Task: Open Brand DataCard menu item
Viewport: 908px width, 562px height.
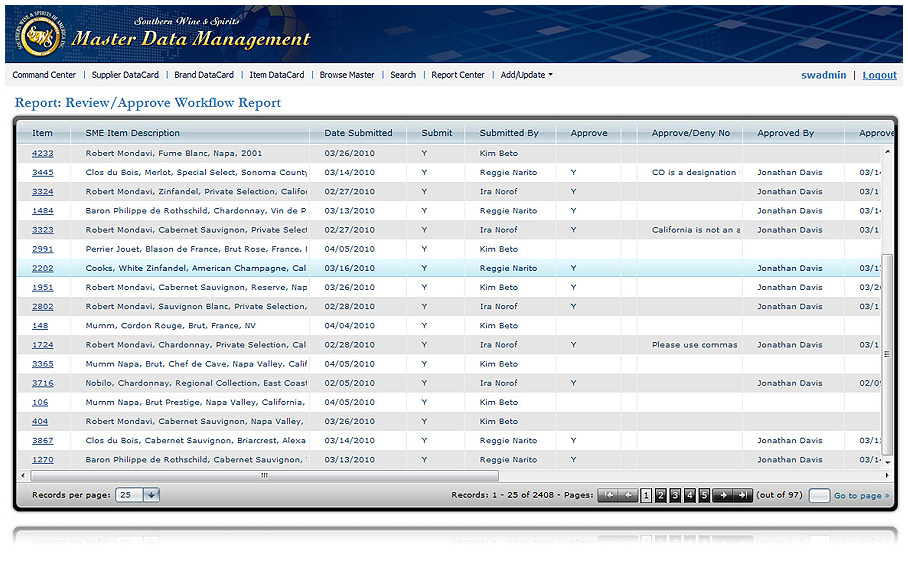Action: pos(204,75)
